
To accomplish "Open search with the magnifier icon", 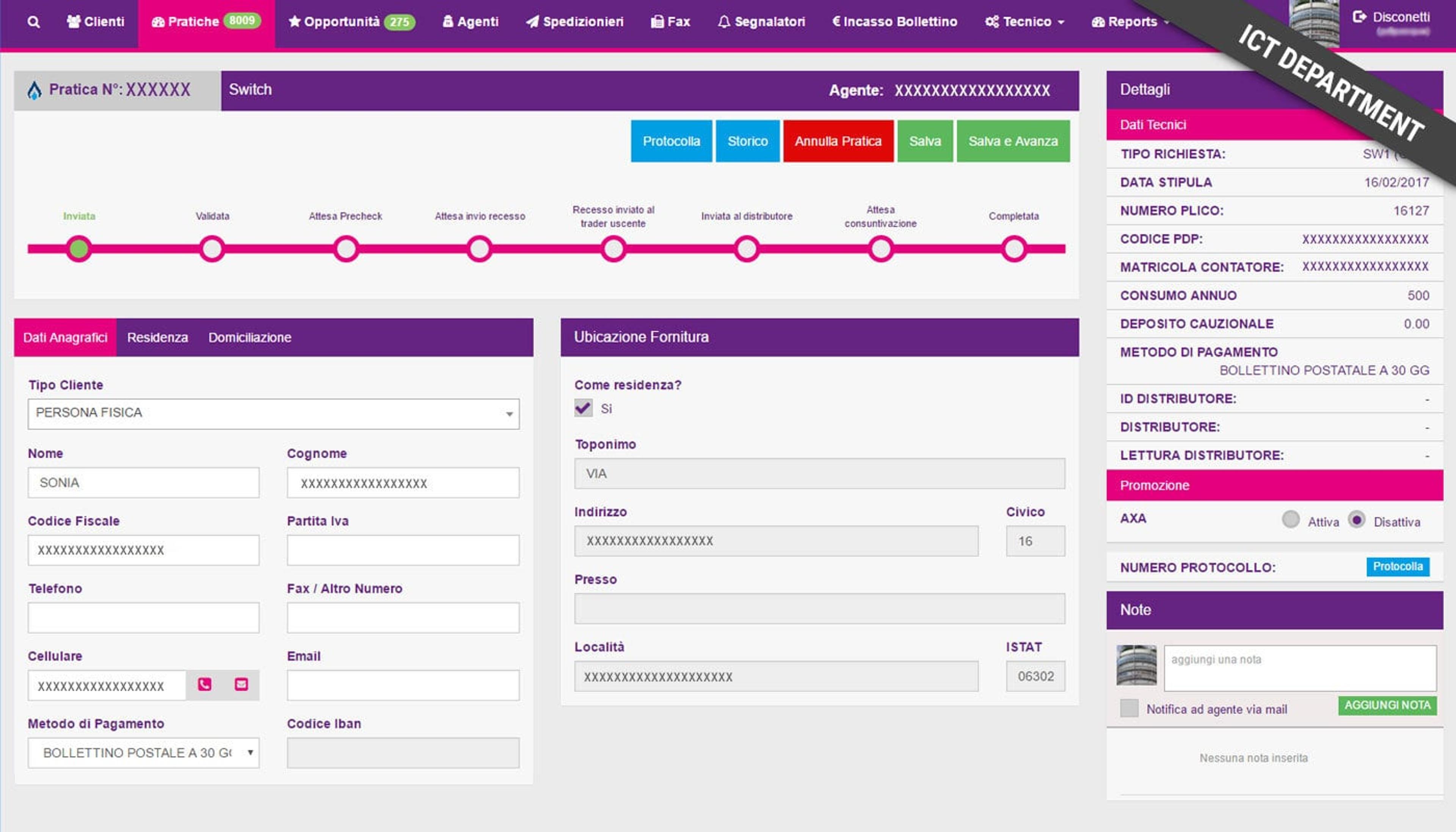I will (34, 22).
